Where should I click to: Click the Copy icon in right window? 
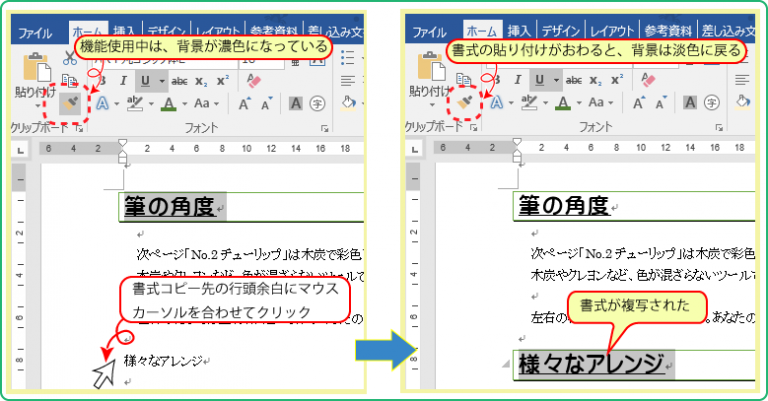coord(464,79)
